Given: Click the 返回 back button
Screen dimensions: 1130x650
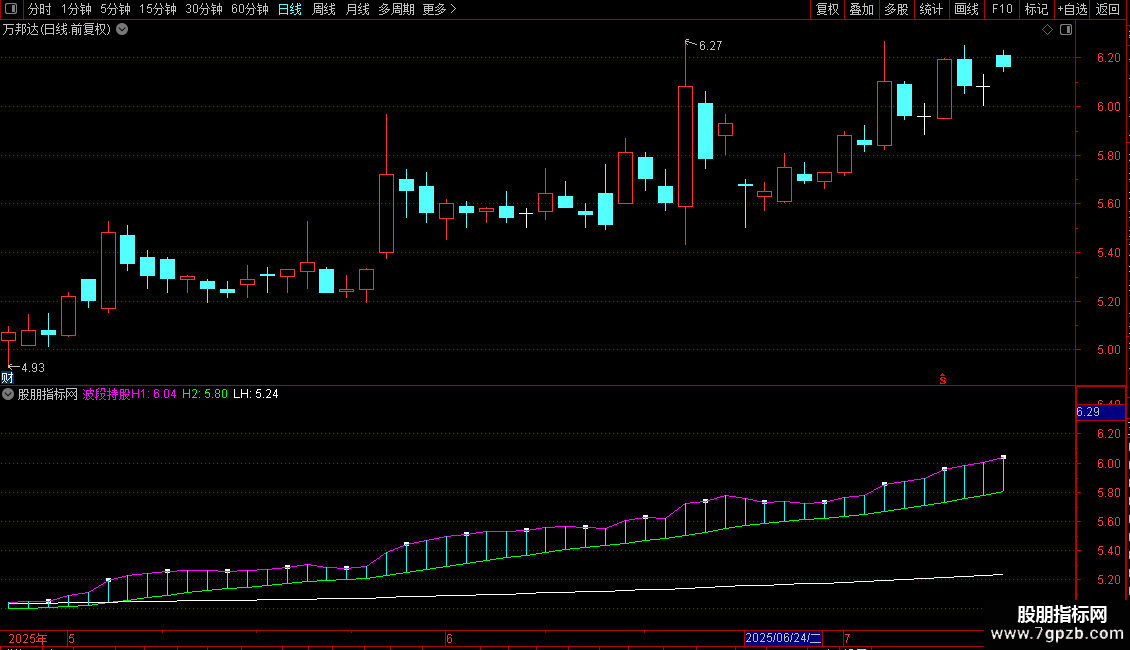Looking at the screenshot, I should [1108, 9].
